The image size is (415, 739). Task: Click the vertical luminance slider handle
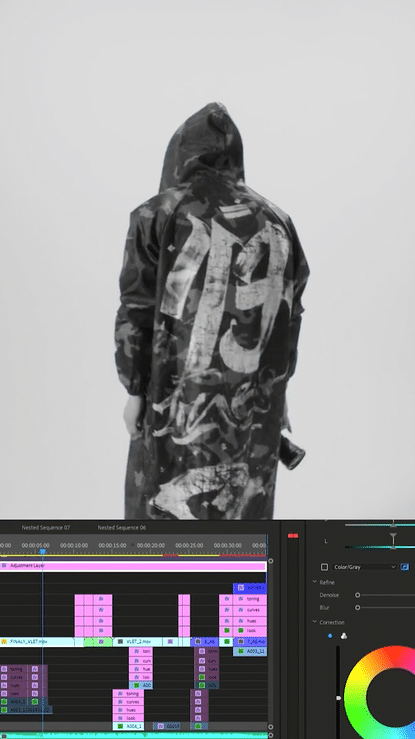(338, 698)
